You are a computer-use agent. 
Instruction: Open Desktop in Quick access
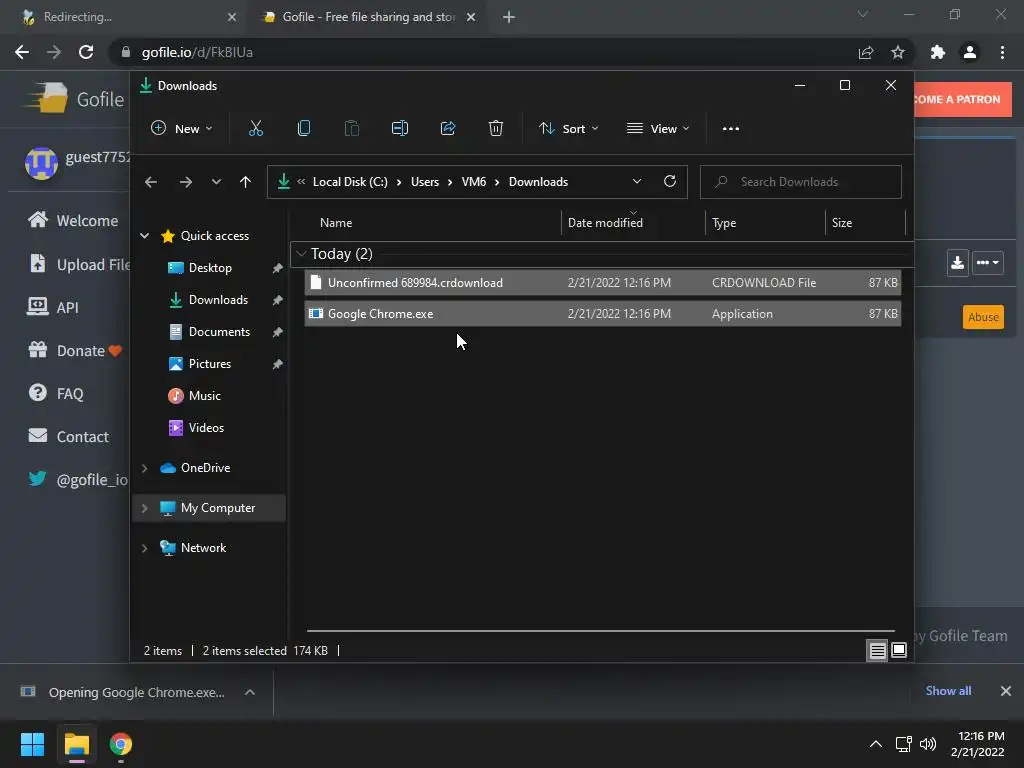(210, 268)
